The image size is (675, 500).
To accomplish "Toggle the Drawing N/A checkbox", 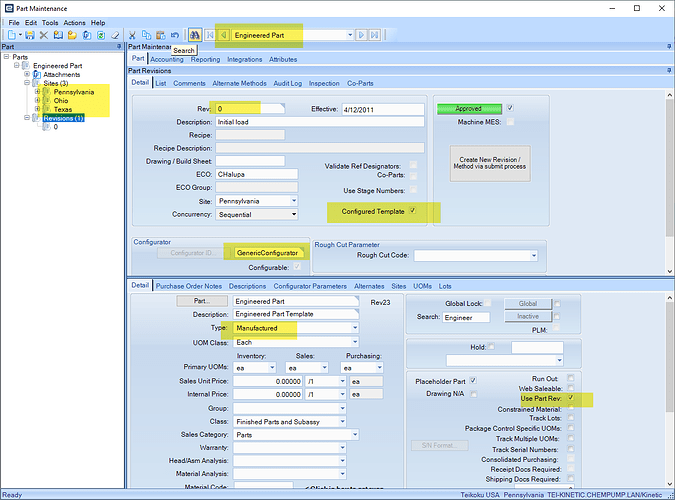I will (473, 394).
